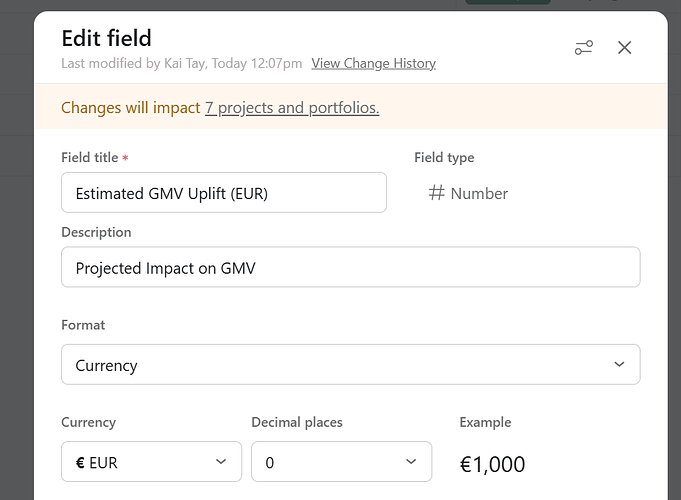
Task: Open the 7 projects and portfolios link
Action: click(292, 107)
